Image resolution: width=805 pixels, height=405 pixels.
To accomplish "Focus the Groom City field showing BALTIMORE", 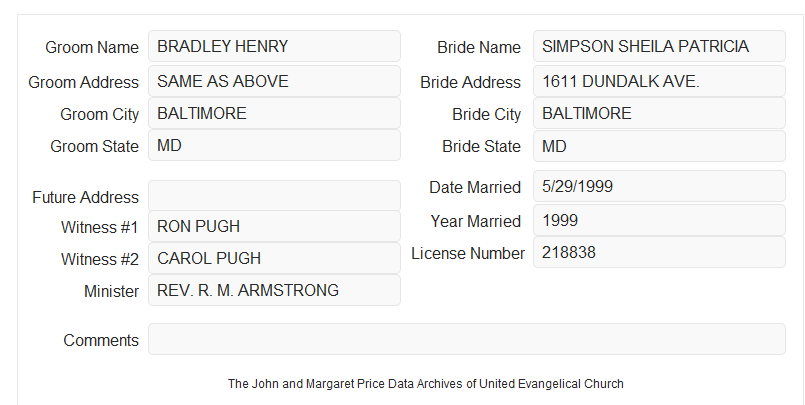I will (x=274, y=113).
